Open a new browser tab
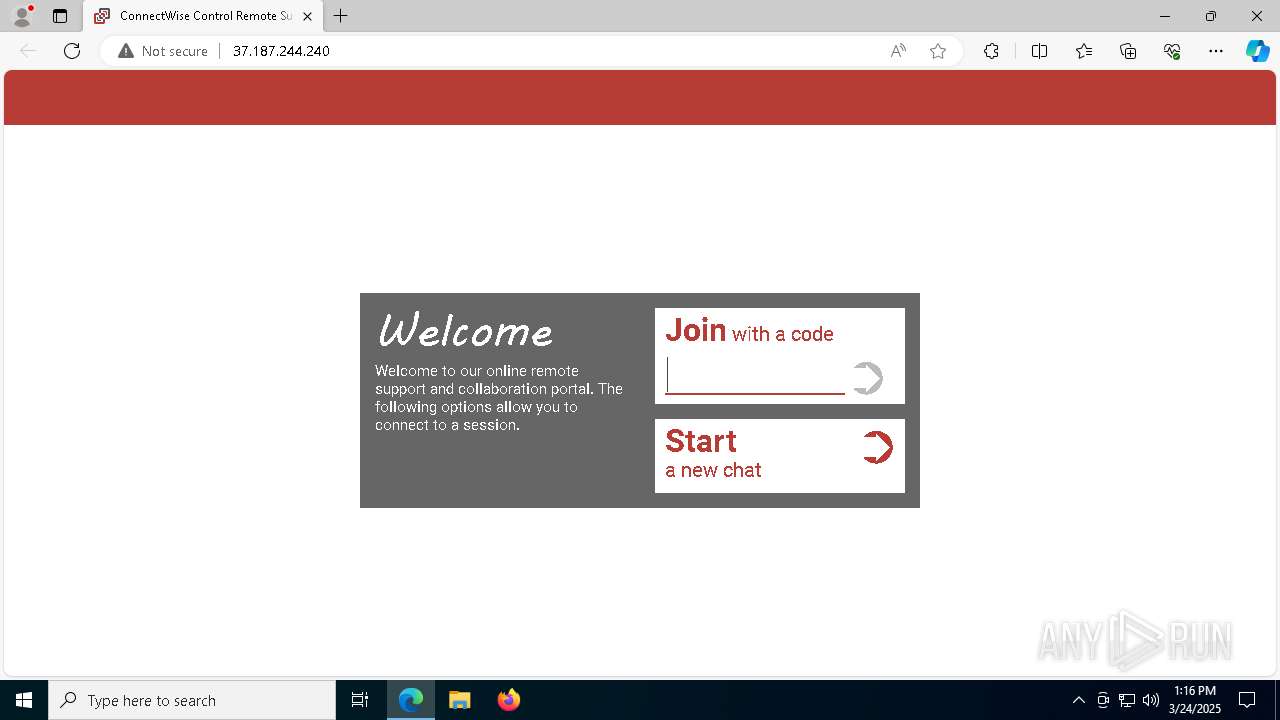 (x=341, y=16)
